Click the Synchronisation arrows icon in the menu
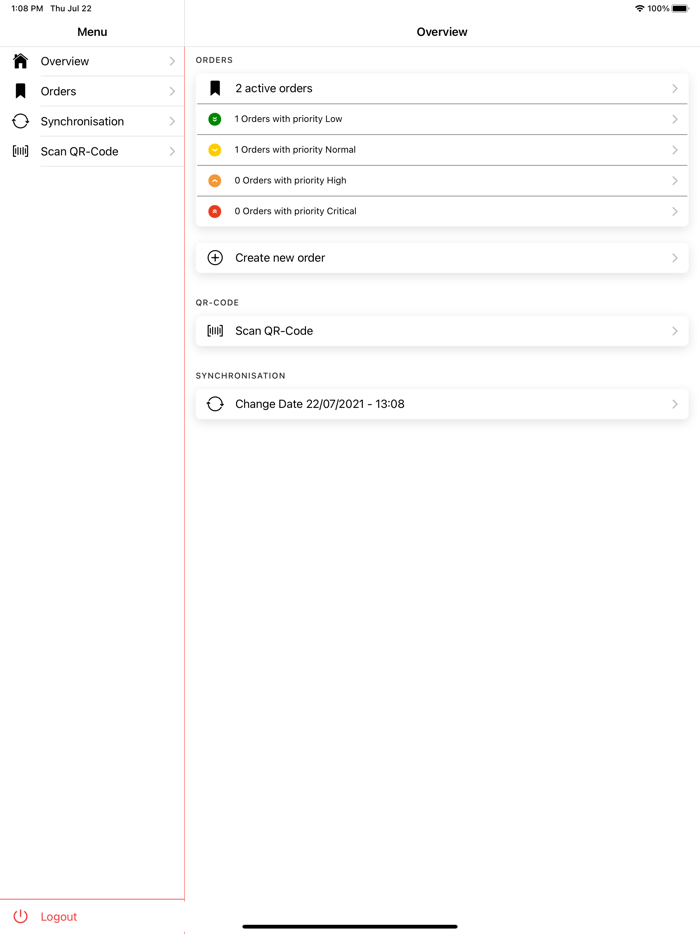This screenshot has width=700, height=934. click(20, 121)
